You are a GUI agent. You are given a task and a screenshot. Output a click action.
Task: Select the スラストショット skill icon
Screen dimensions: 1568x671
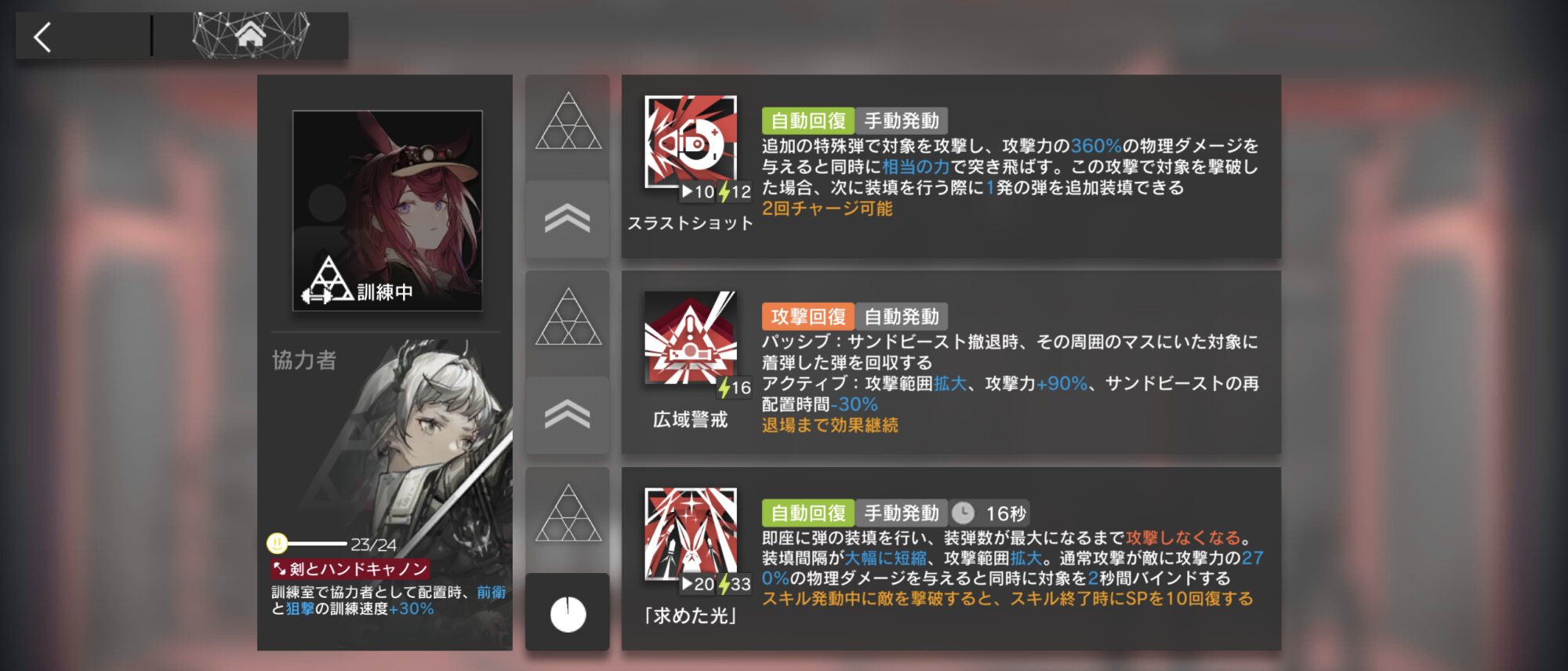tap(691, 142)
